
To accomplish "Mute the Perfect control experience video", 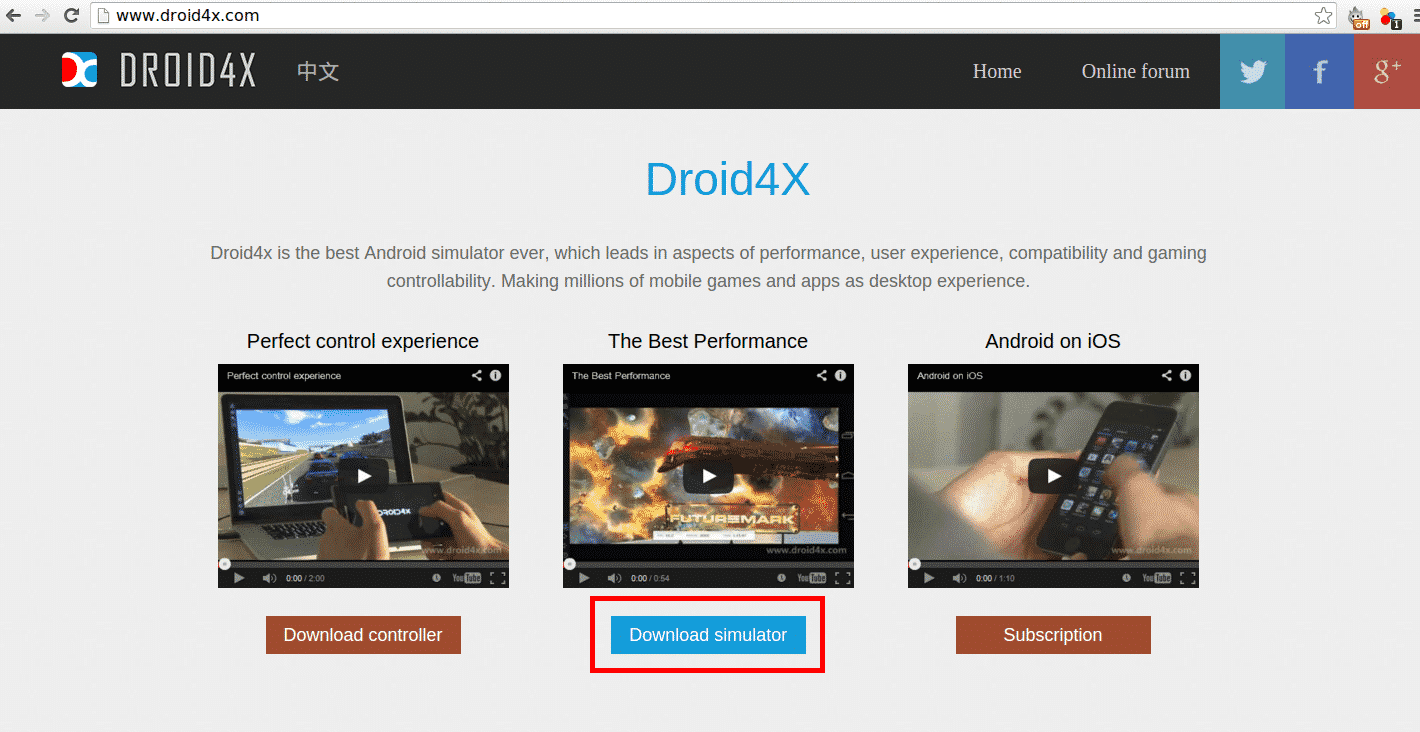I will click(x=269, y=578).
